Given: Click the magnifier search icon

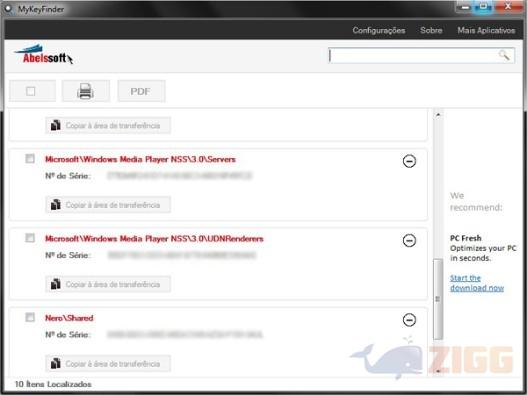Looking at the screenshot, I should click(504, 55).
